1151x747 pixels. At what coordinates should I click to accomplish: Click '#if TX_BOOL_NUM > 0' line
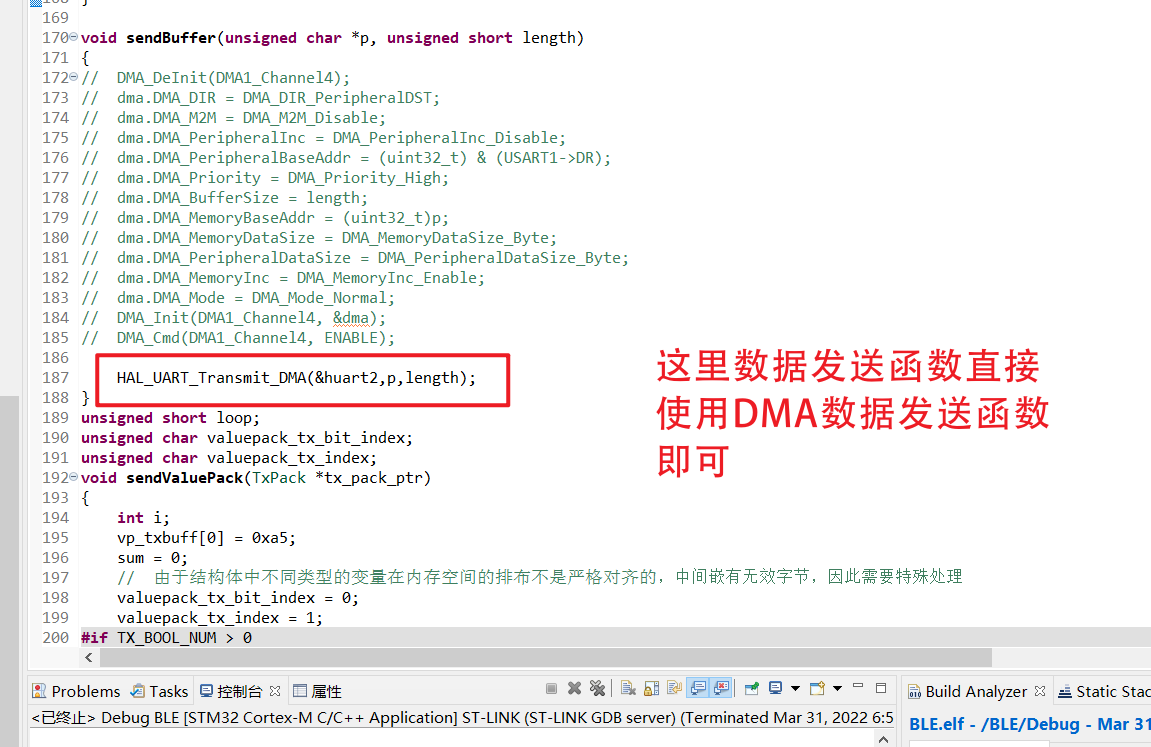[x=167, y=638]
